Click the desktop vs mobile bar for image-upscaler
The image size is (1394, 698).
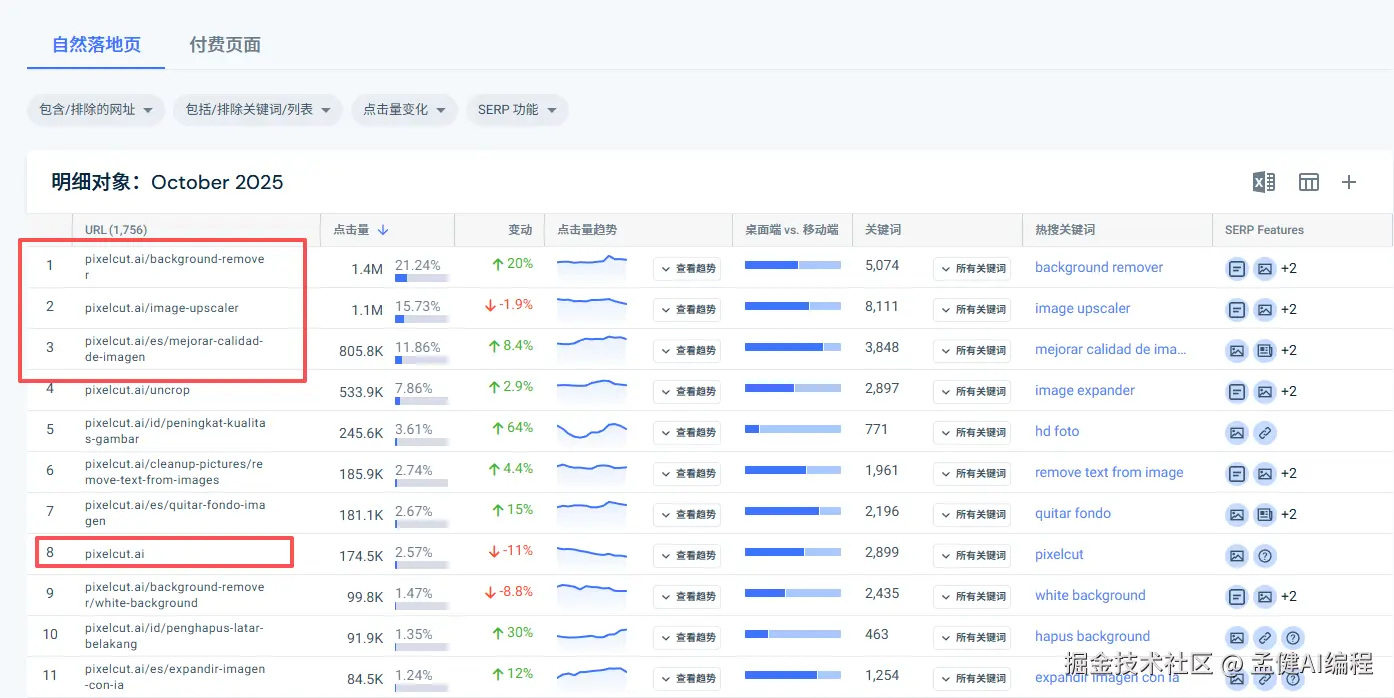(793, 306)
